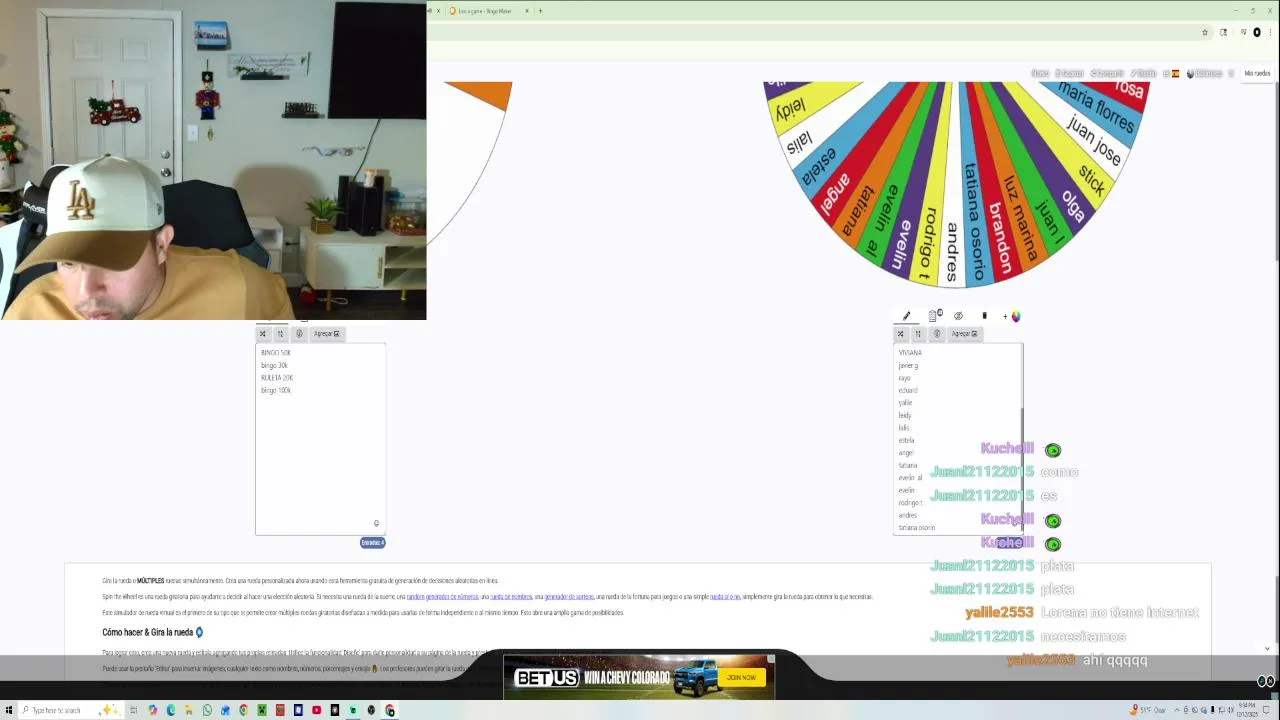The image size is (1280, 720).
Task: Click the 'bingo 100k' entry in prizes list
Action: tap(276, 390)
